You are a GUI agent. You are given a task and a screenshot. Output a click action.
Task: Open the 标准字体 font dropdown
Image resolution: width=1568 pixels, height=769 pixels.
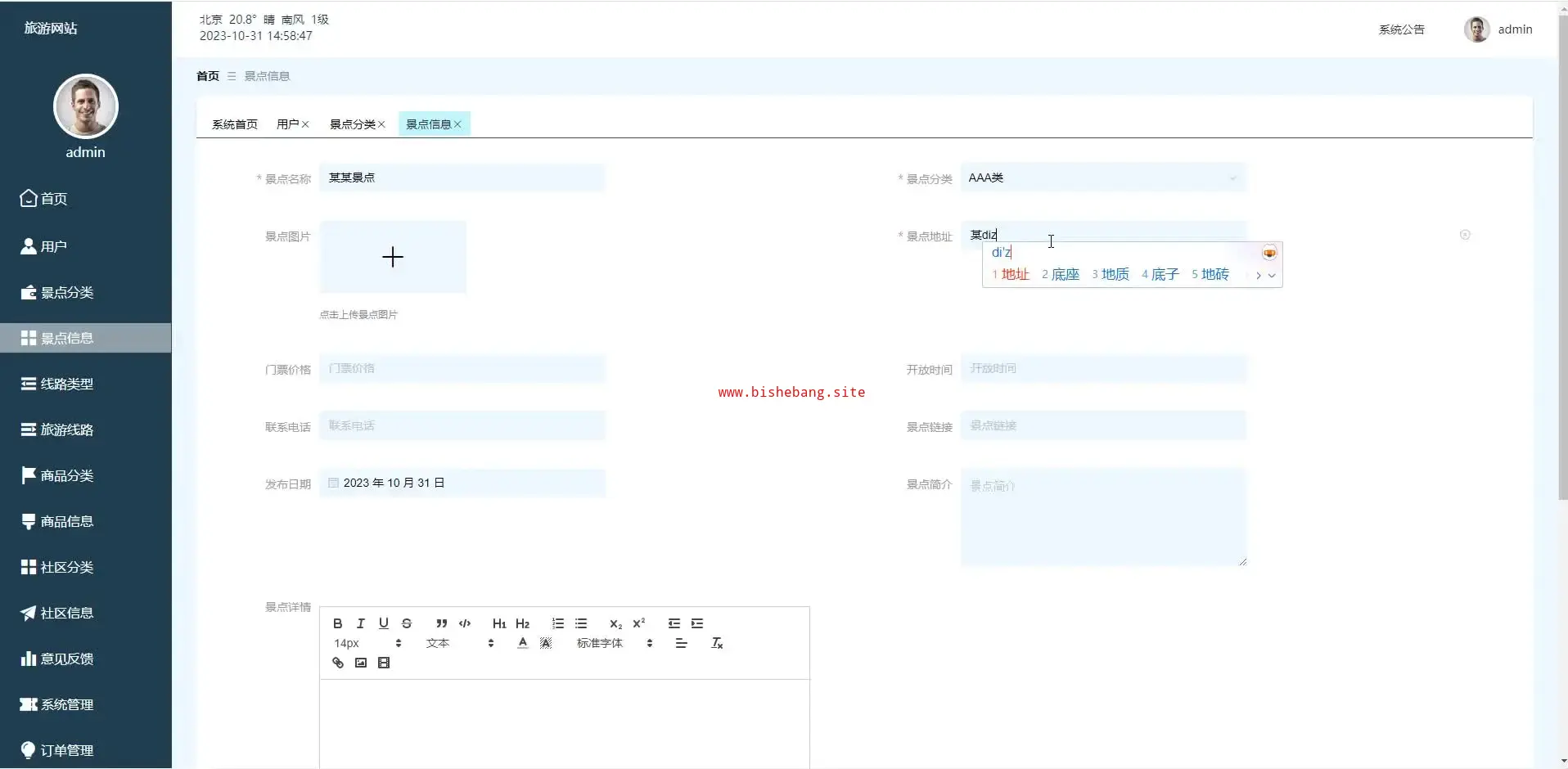click(x=615, y=643)
